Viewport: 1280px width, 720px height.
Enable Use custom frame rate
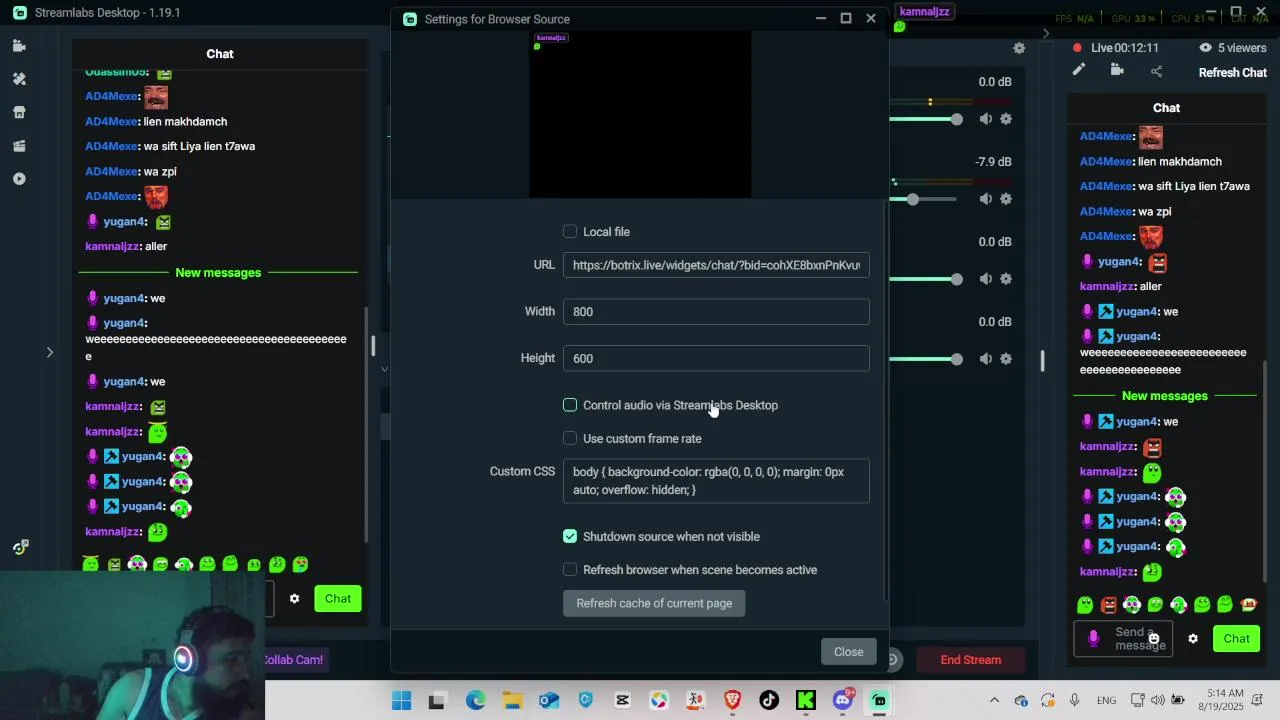click(x=570, y=439)
